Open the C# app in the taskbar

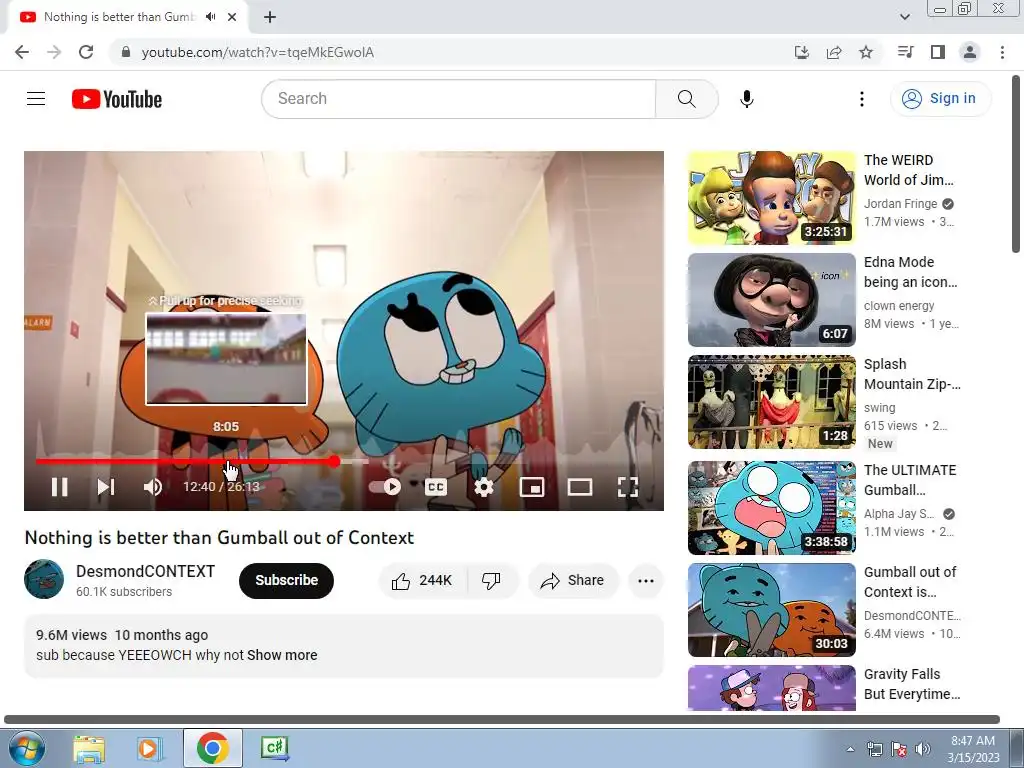275,748
